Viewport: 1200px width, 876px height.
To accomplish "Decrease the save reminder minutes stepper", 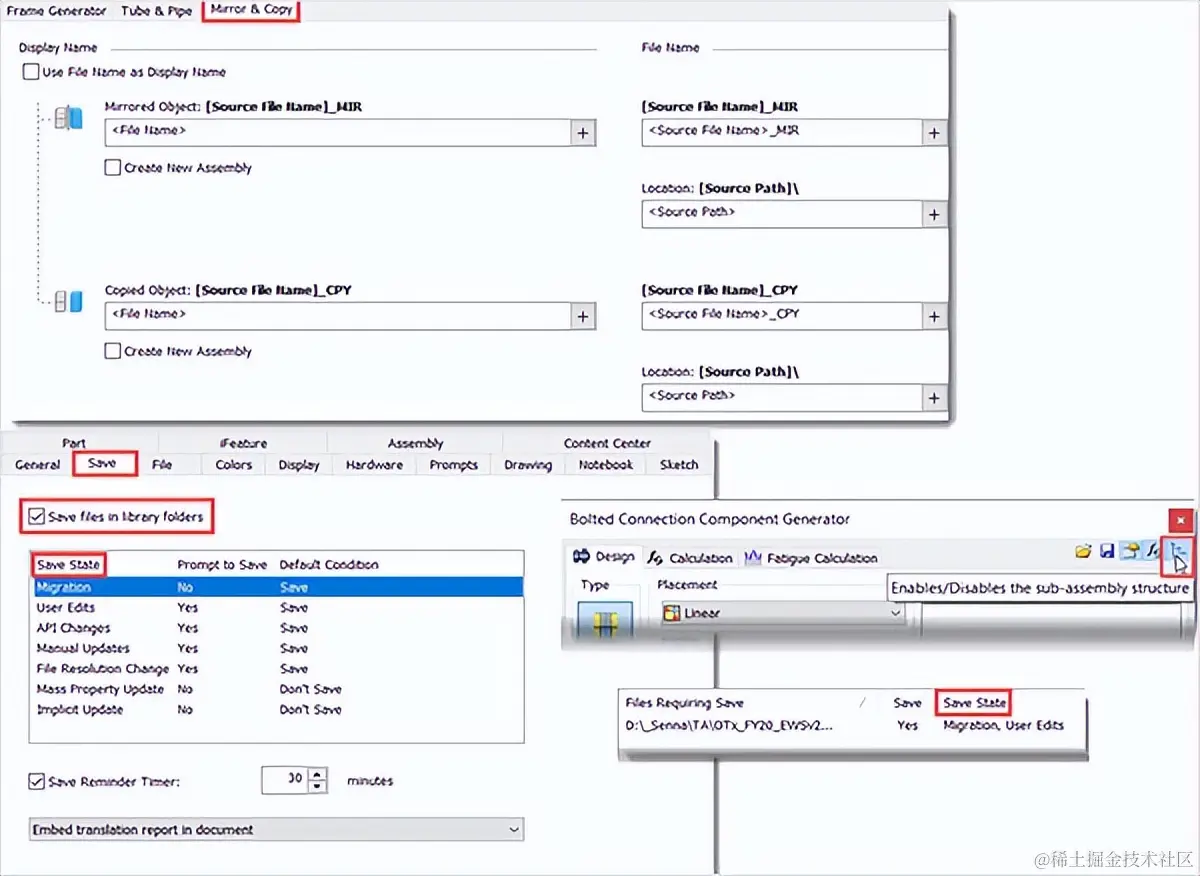I will coord(318,786).
